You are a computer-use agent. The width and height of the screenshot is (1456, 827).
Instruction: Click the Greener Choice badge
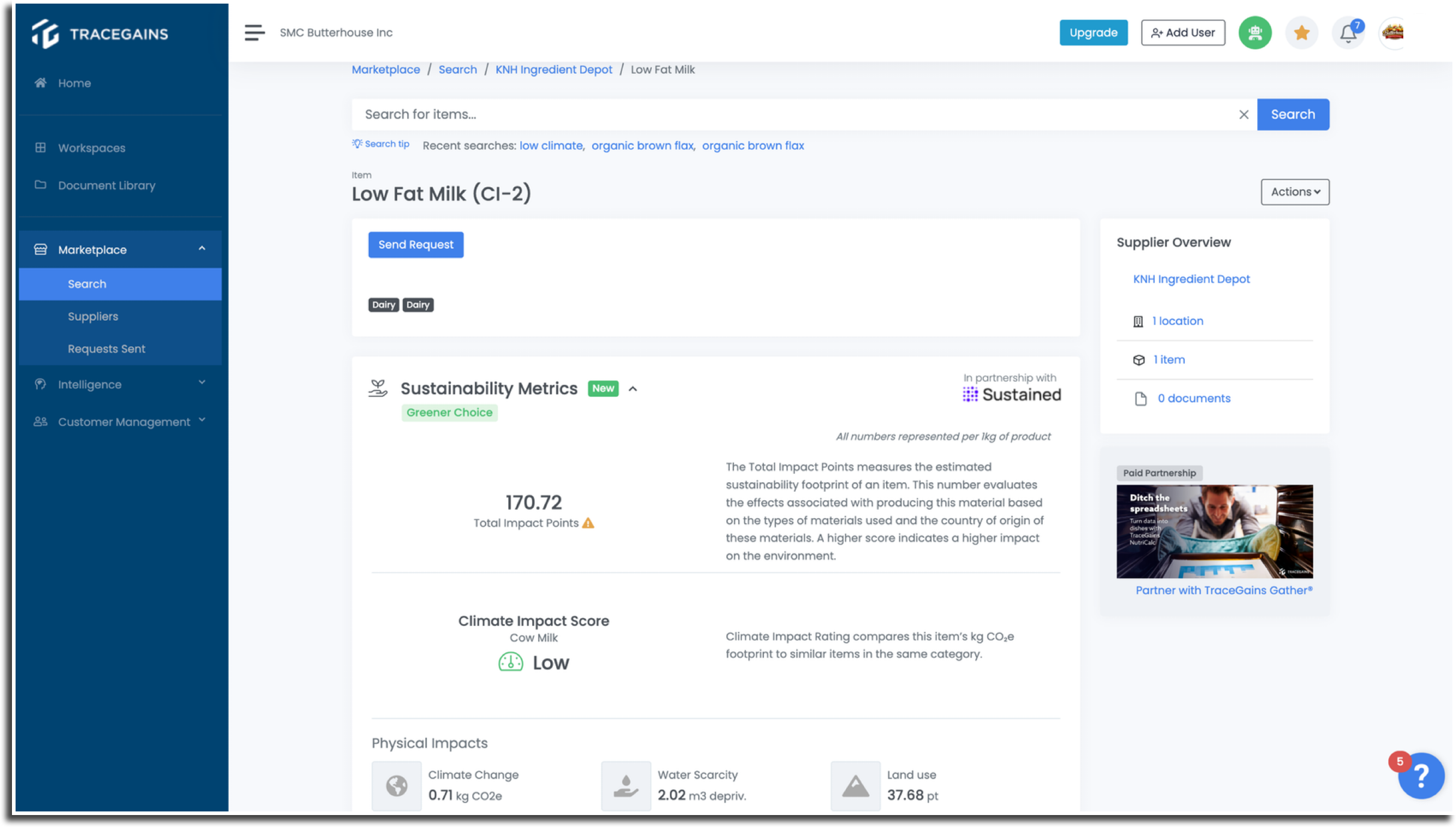point(449,412)
